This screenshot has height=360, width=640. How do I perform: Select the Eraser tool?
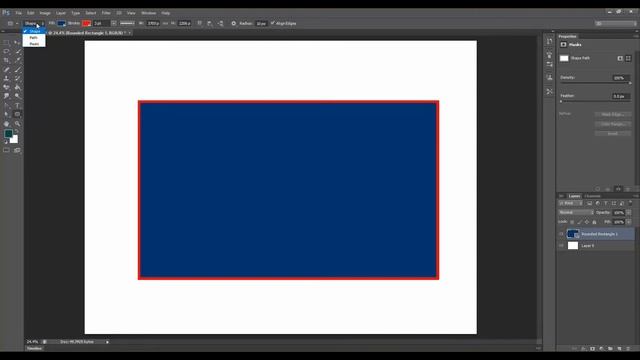(x=6, y=87)
